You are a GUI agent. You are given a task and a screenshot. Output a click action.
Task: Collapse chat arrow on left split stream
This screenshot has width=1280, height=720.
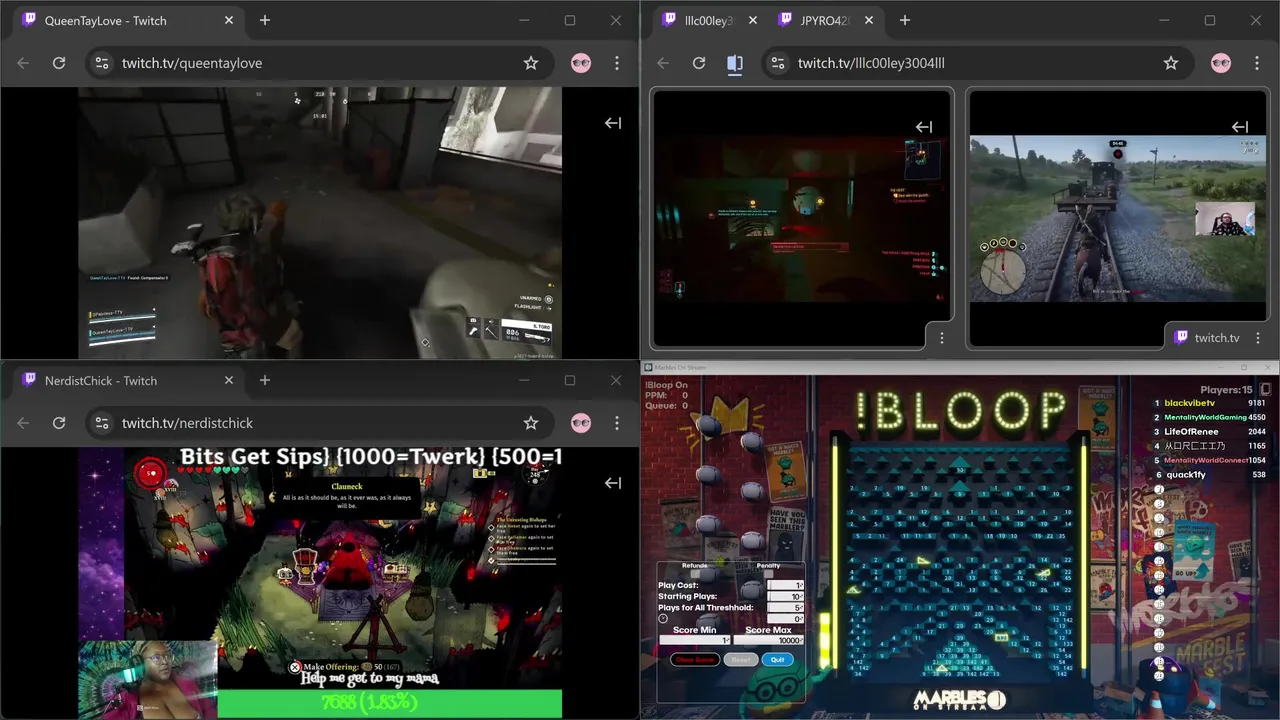coord(924,127)
